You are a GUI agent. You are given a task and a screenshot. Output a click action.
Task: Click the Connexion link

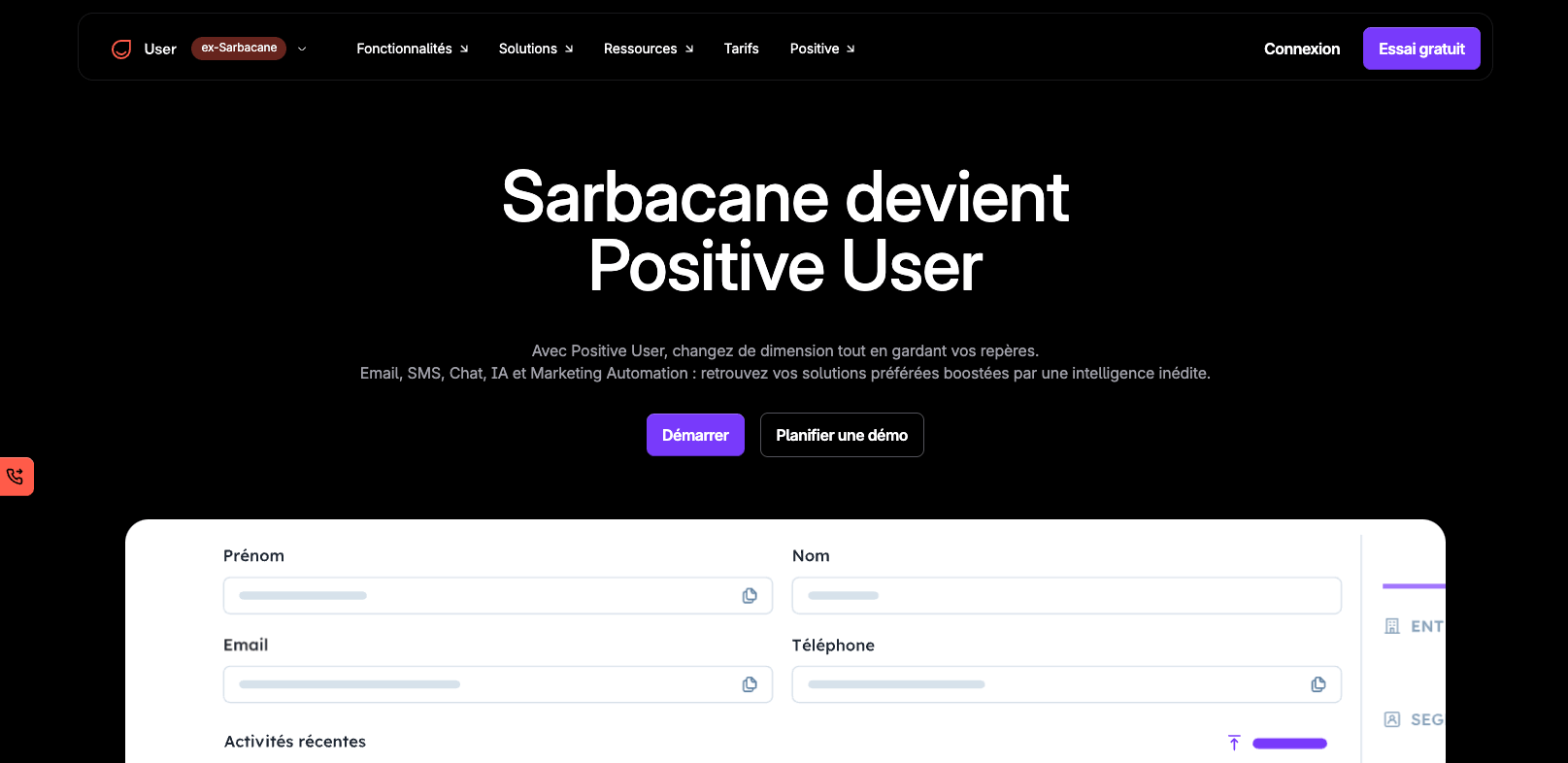point(1302,49)
